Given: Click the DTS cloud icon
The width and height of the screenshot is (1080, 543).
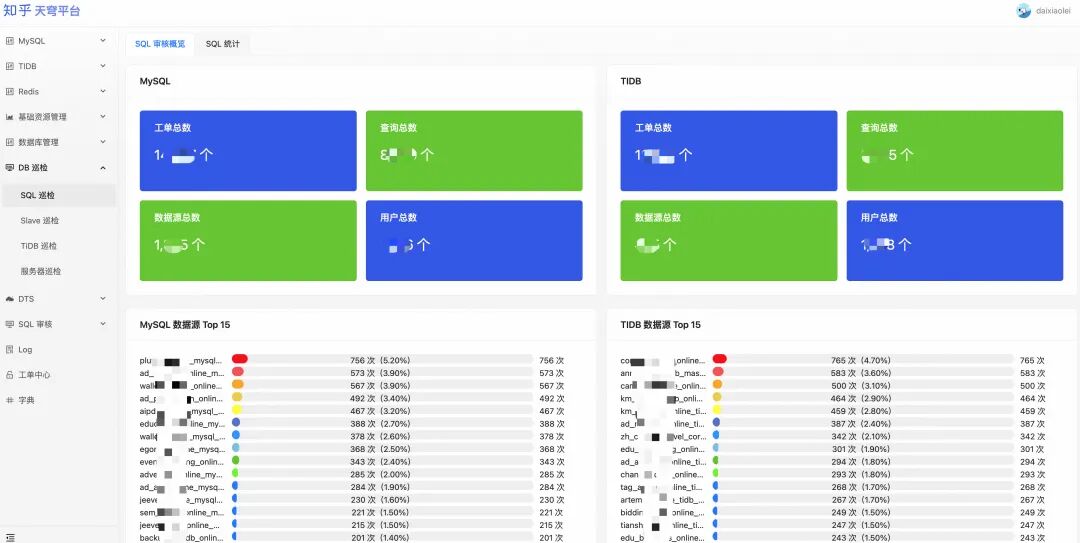Looking at the screenshot, I should pyautogui.click(x=10, y=299).
